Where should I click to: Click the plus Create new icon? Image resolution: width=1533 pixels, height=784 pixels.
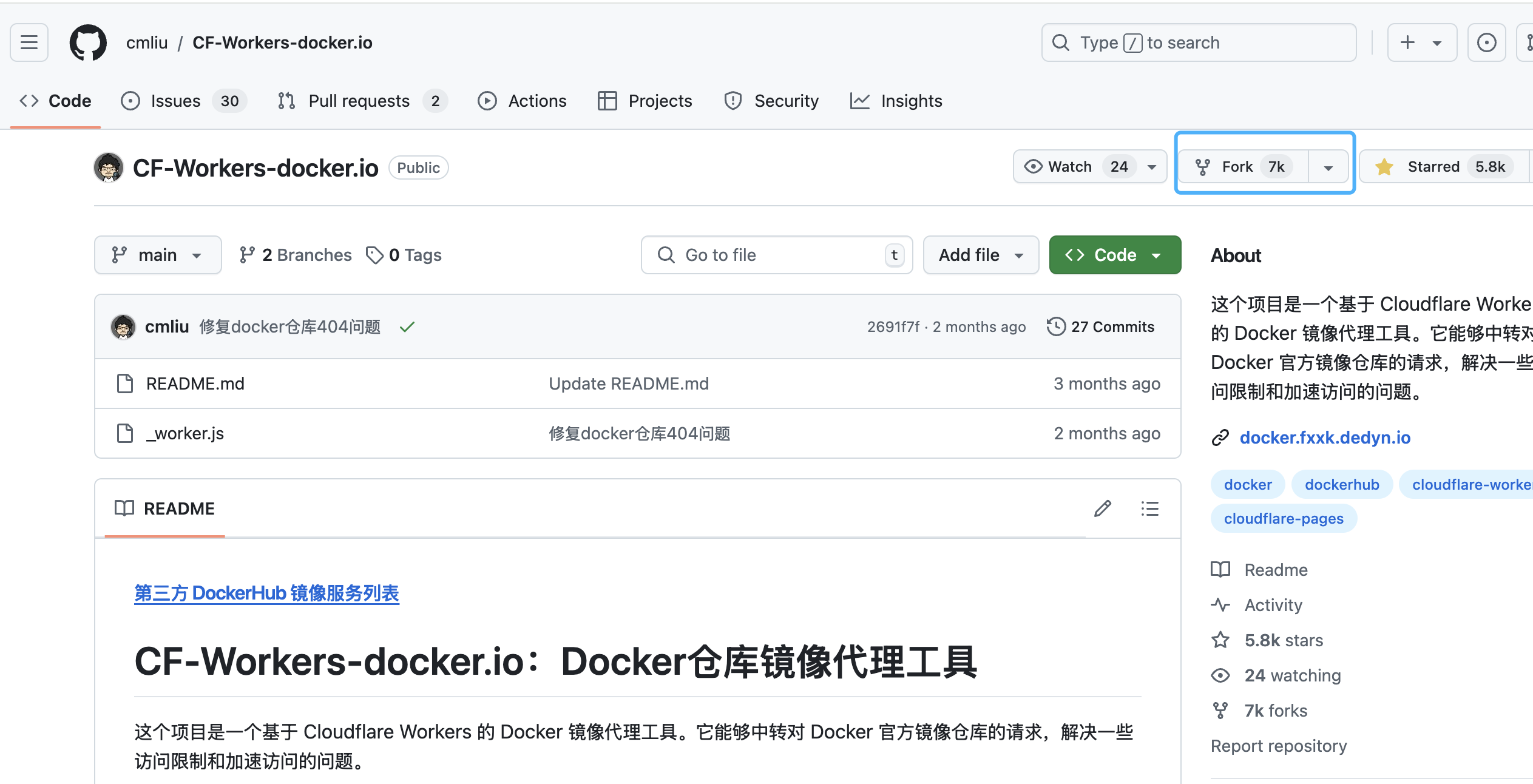[x=1407, y=42]
